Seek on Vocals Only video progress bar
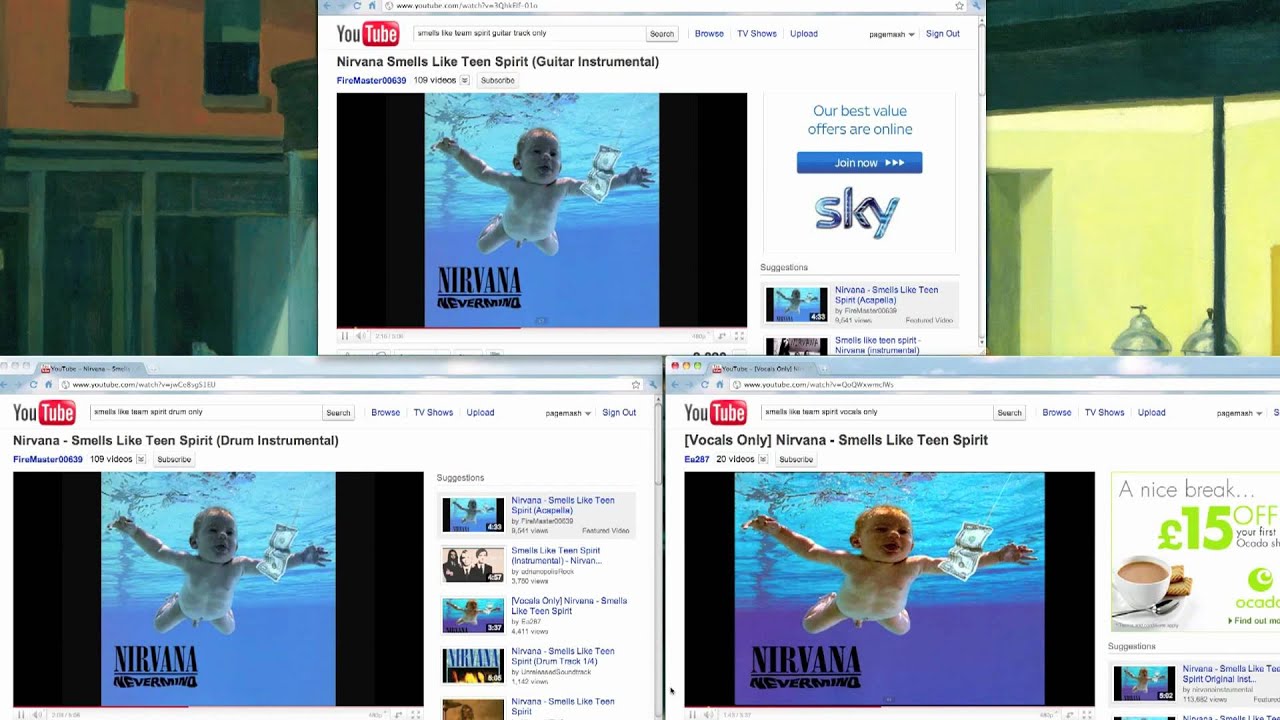The image size is (1280, 720). click(x=890, y=707)
